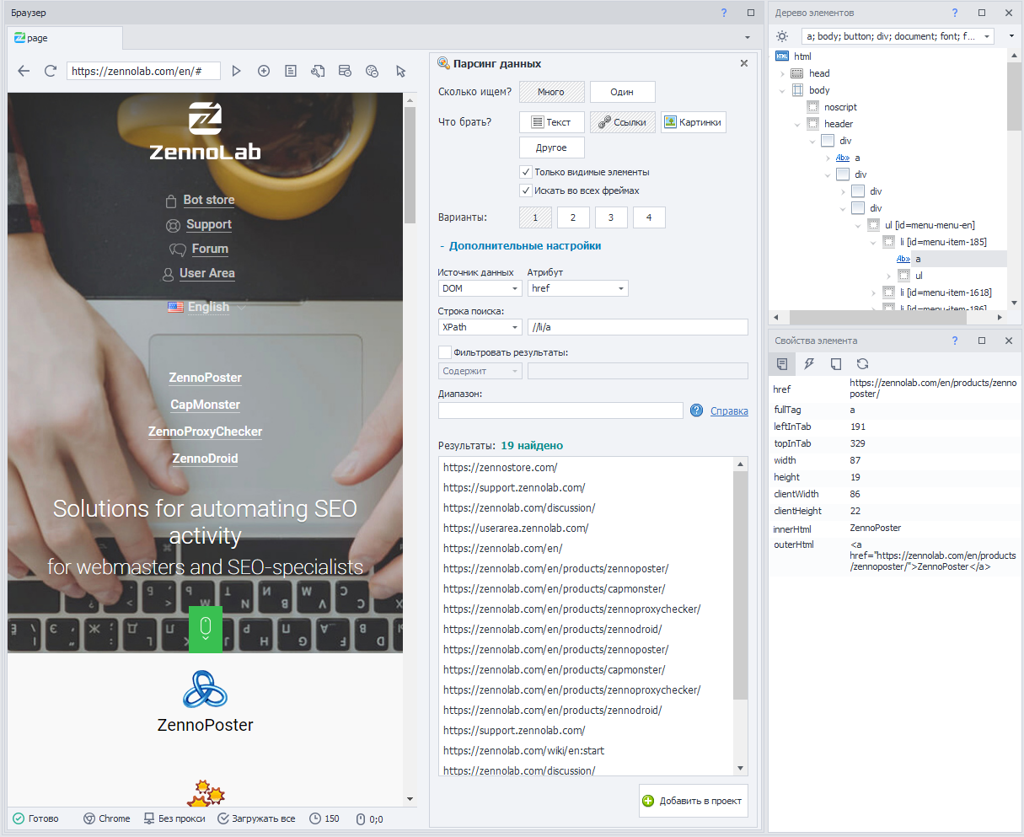Screen dimensions: 1024x837
Task: Select the 'header' node in element tree
Action: click(838, 124)
